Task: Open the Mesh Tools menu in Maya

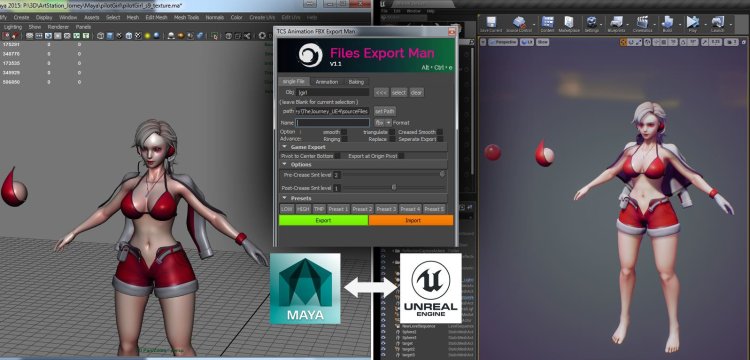Action: click(186, 18)
